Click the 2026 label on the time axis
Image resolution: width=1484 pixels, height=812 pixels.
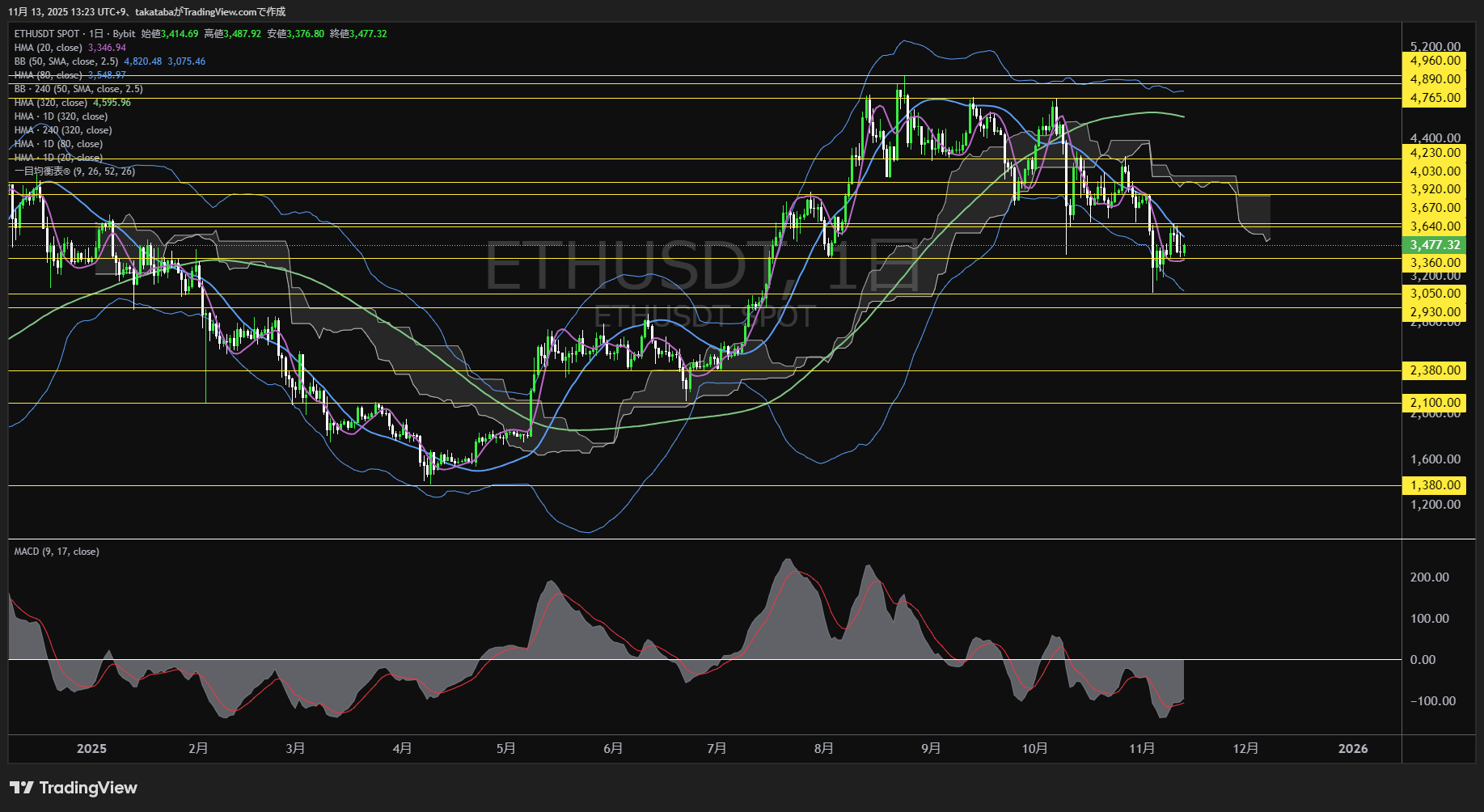point(1354,749)
